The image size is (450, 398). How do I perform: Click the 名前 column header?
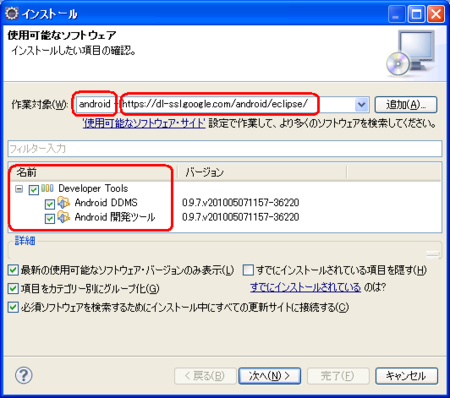point(93,172)
